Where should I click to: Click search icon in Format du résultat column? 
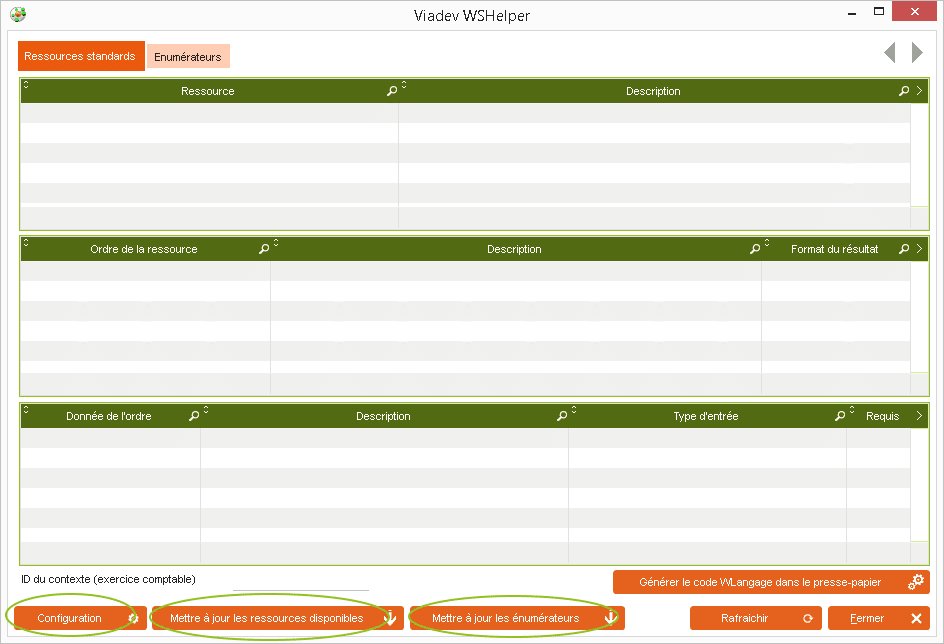(x=904, y=249)
